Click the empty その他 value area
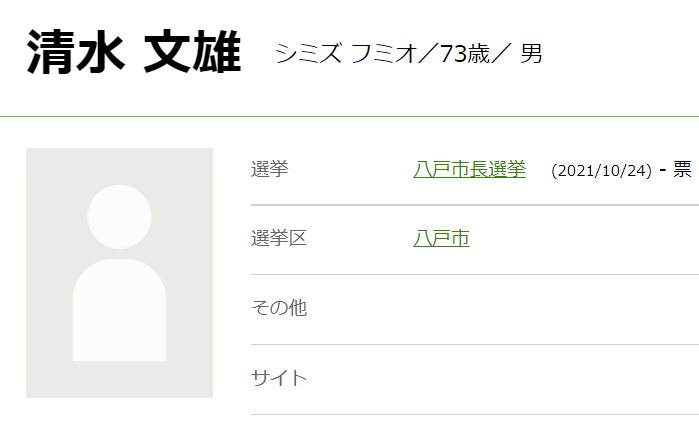This screenshot has width=699, height=425. tap(550, 308)
